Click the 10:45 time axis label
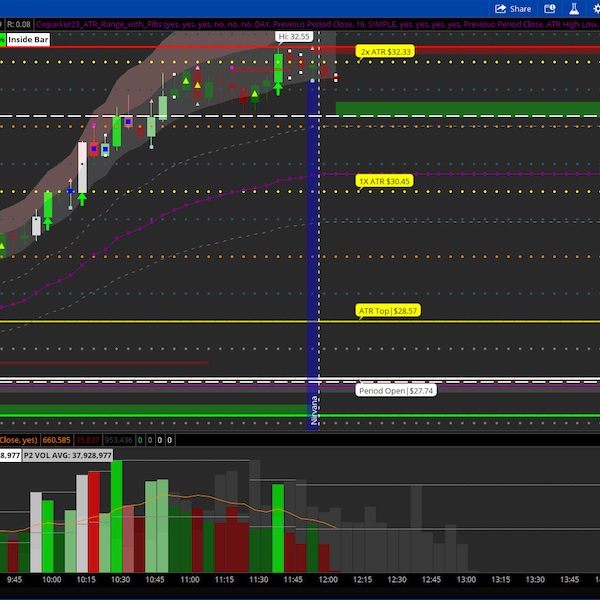Screen dimensions: 600x600 click(155, 579)
